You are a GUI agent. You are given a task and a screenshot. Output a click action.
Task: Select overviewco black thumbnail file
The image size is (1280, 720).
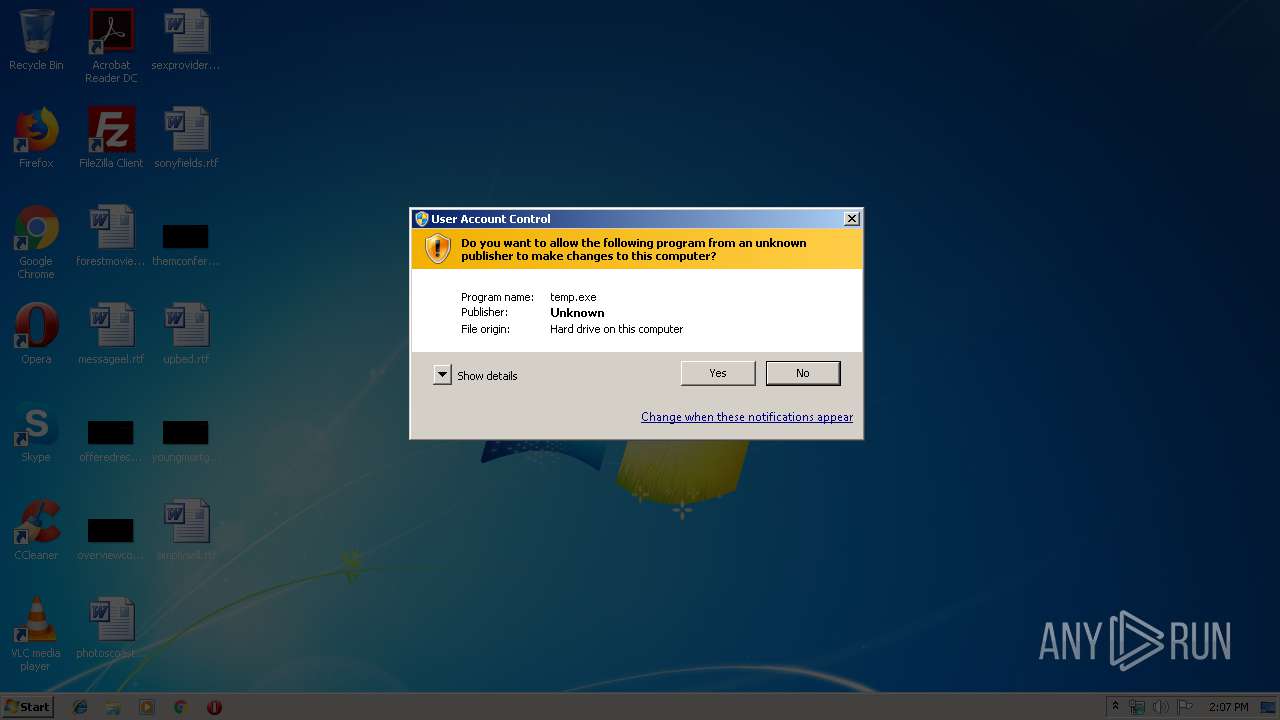[111, 538]
